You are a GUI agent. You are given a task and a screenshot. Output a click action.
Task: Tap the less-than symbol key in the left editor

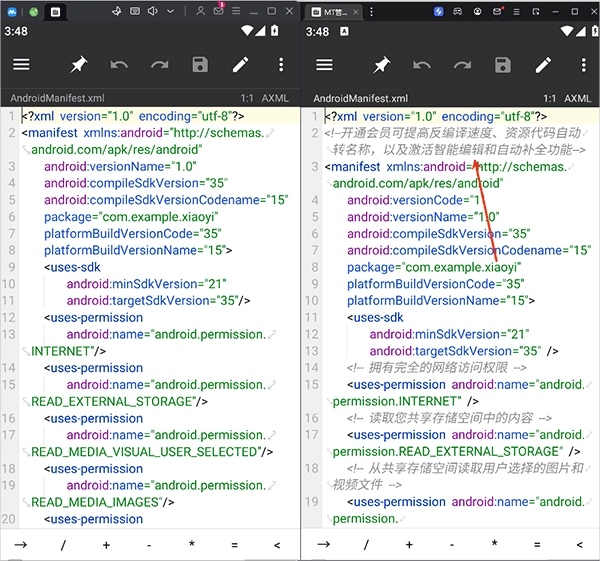pyautogui.click(x=277, y=544)
